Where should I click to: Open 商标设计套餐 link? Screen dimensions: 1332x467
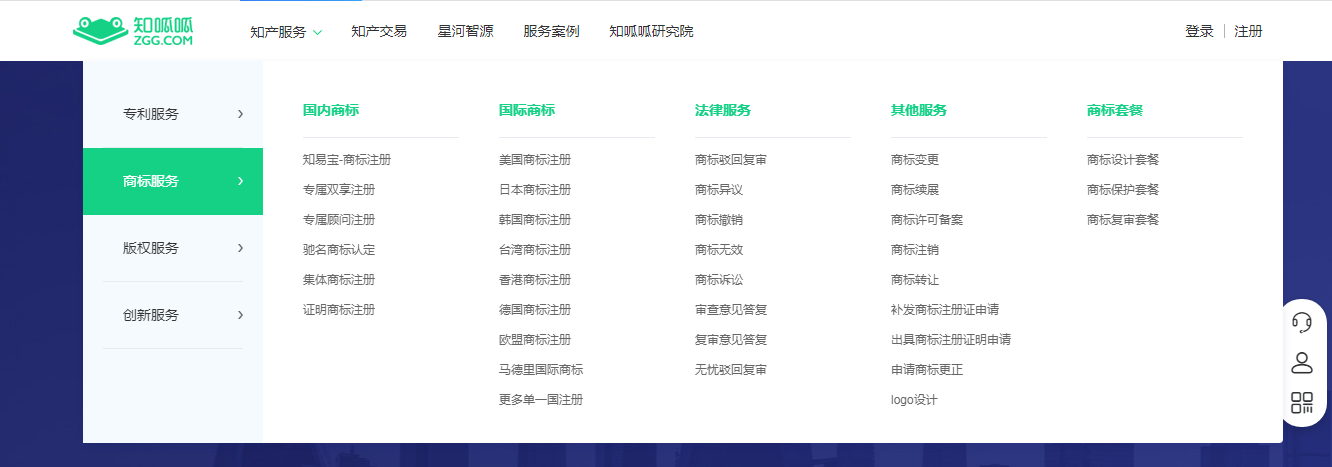pyautogui.click(x=1123, y=160)
